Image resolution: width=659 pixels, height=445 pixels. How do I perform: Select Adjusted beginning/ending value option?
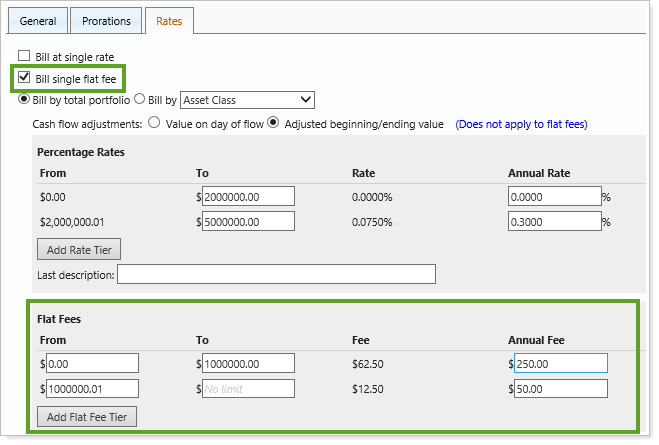274,124
